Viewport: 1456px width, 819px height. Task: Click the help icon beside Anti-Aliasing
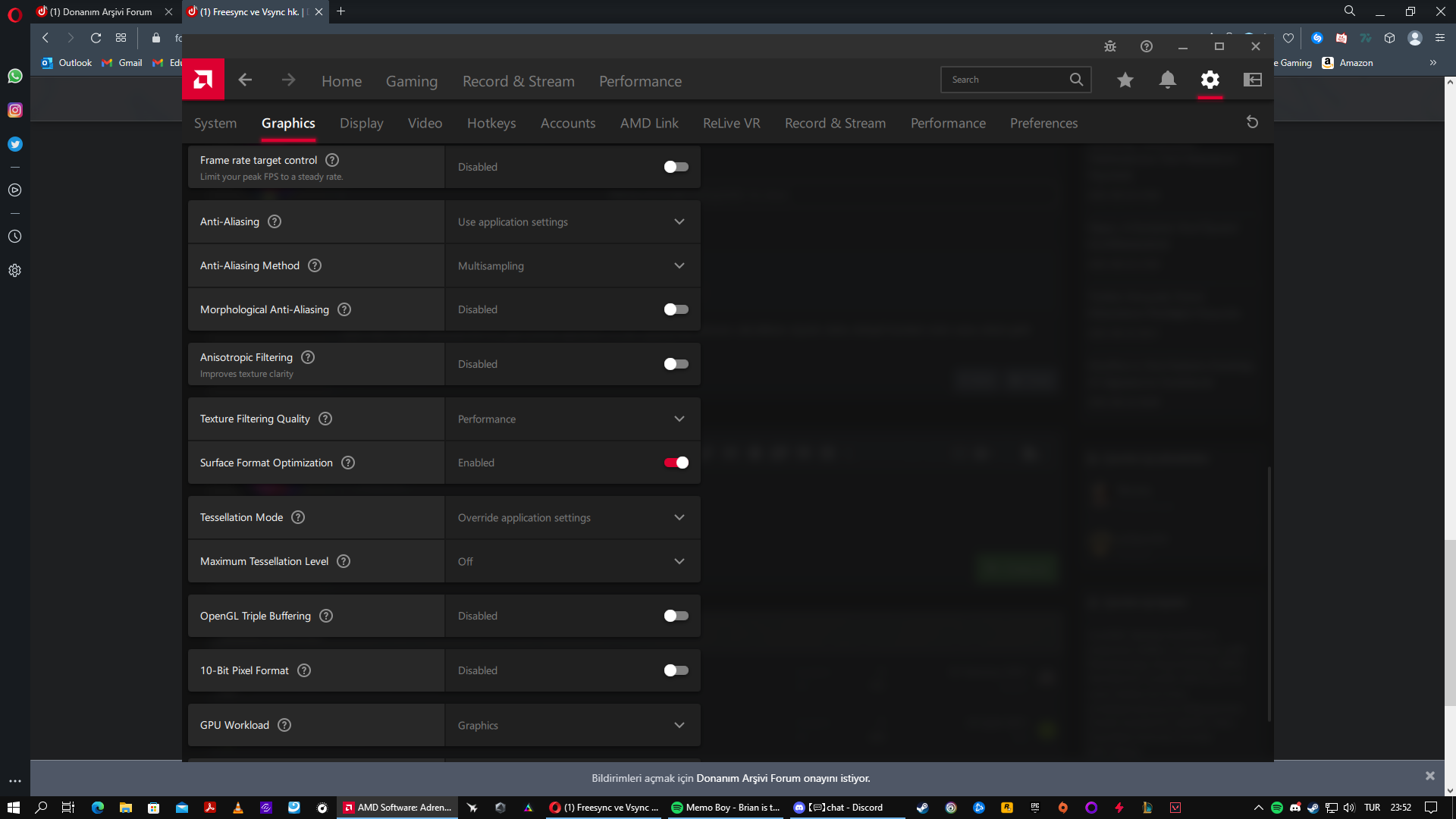(x=275, y=221)
